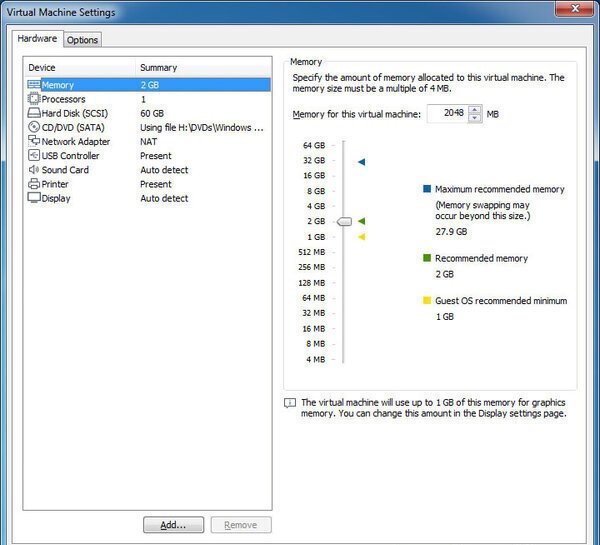Image resolution: width=600 pixels, height=545 pixels.
Task: Select the Network Adapter row label
Action: [76, 142]
